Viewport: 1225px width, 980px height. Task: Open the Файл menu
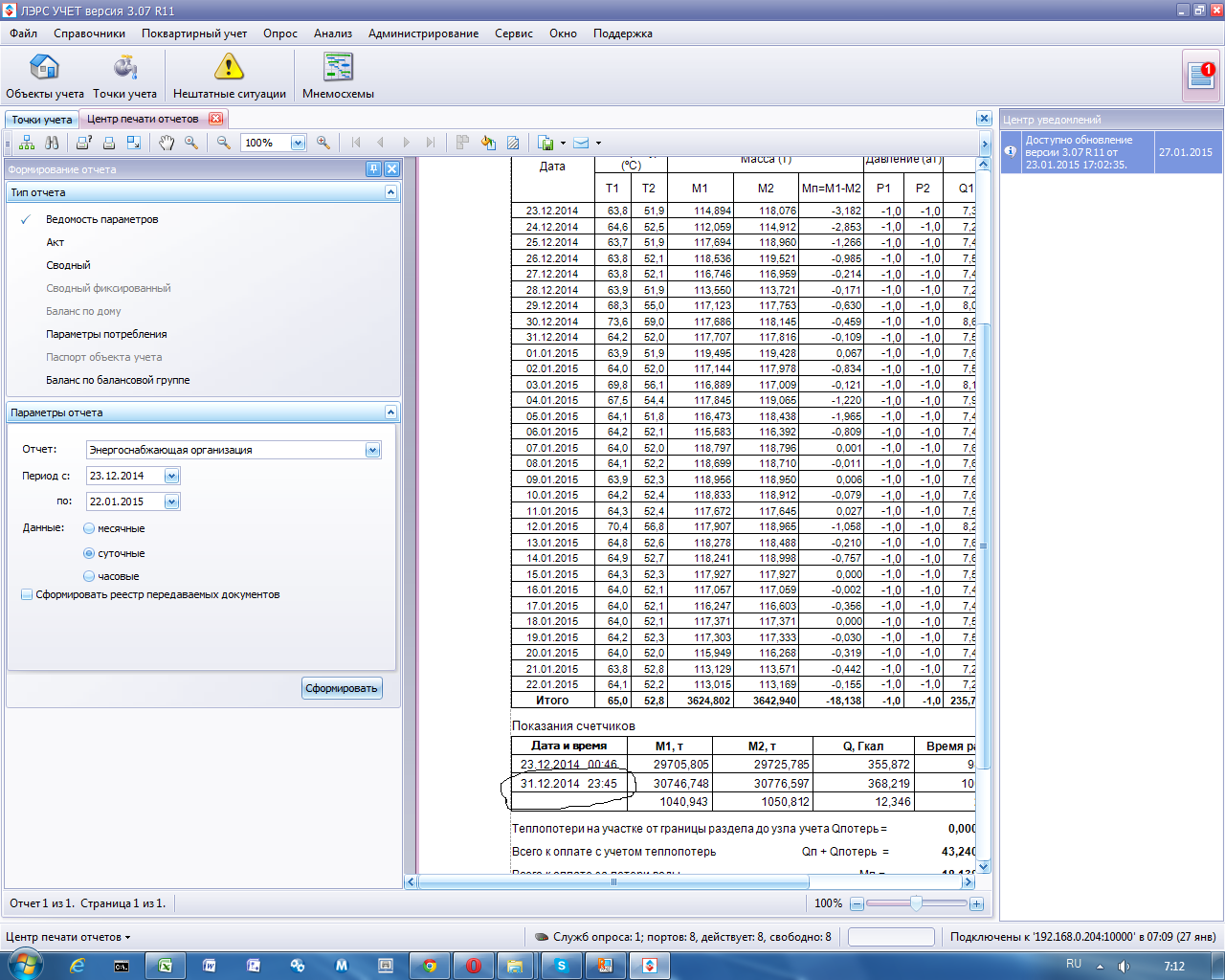click(24, 33)
